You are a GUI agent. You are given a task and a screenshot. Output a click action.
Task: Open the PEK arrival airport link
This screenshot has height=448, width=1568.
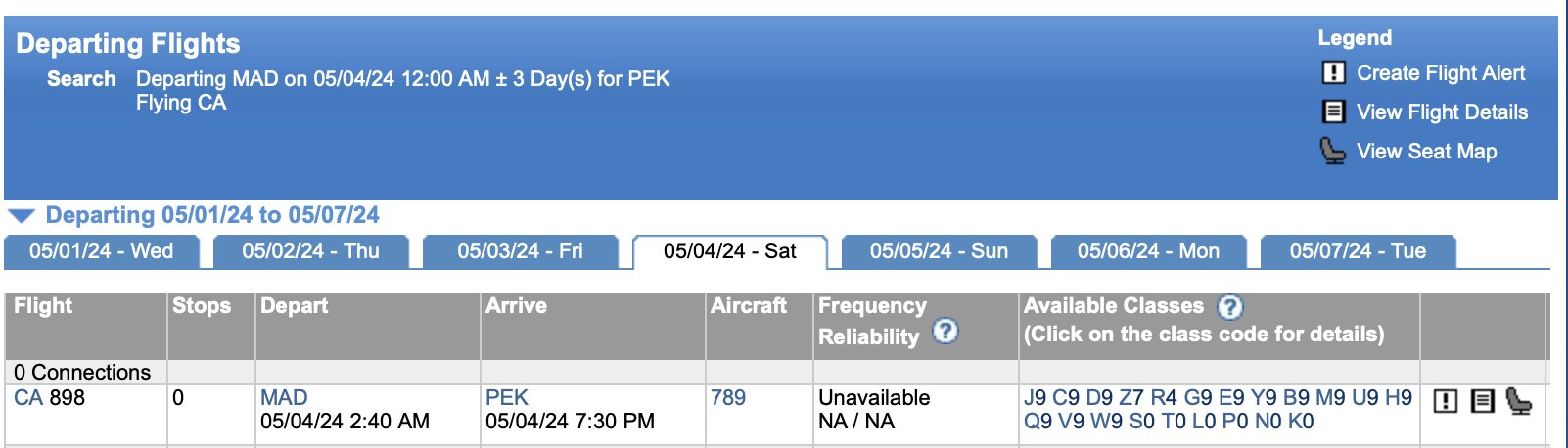click(507, 398)
